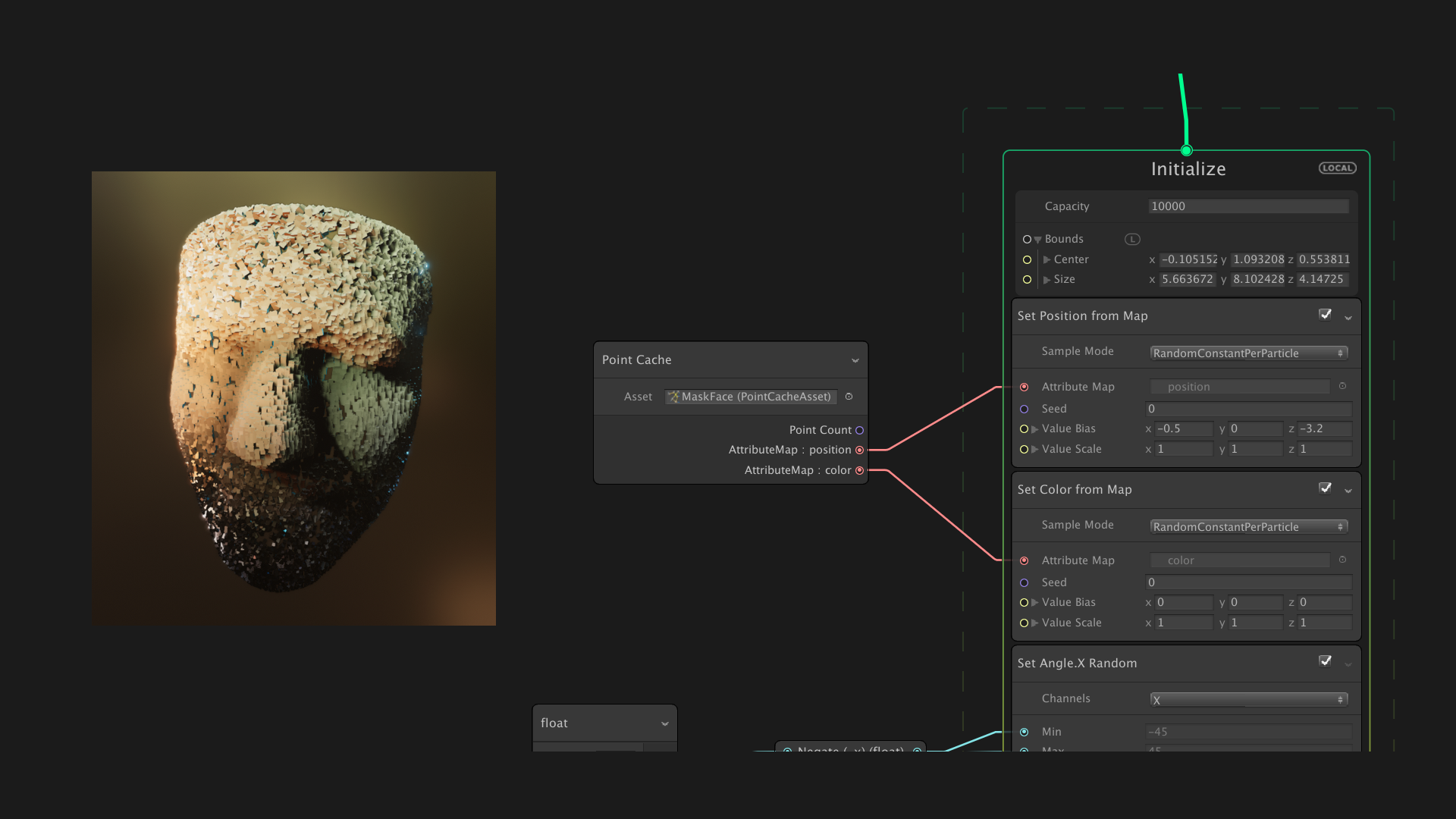Click the Point Count output port

point(859,431)
